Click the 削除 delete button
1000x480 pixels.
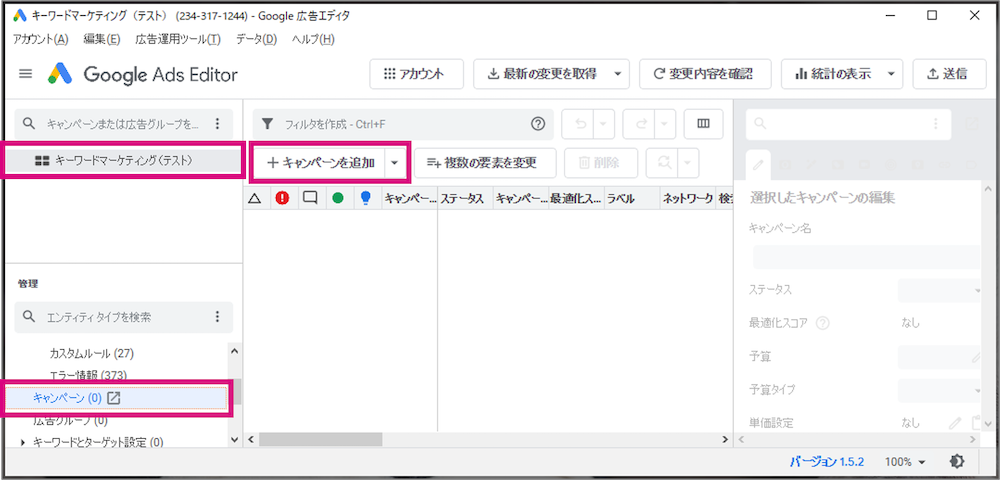tap(599, 163)
